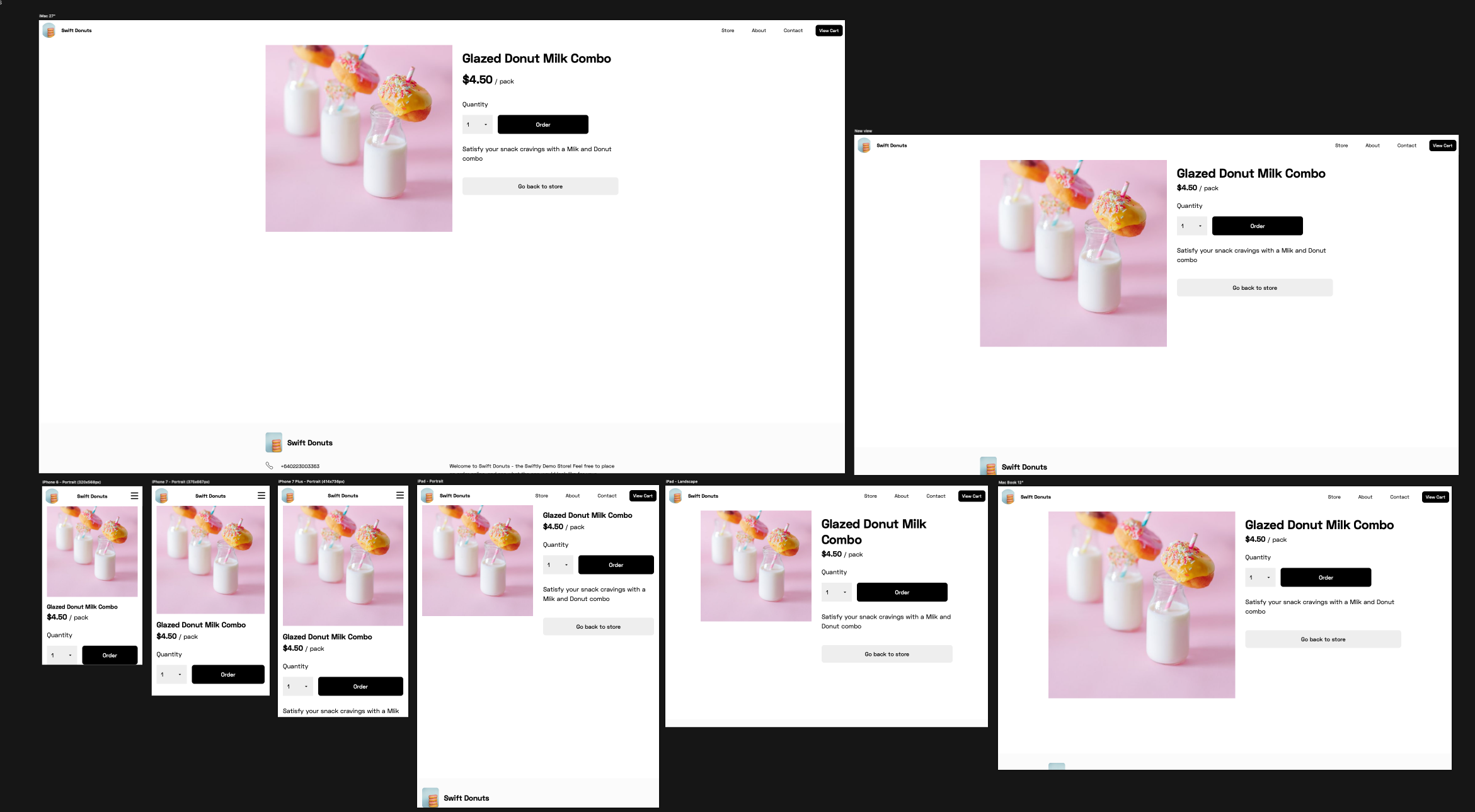Click Go back to store on Mac Book 12
1475x812 pixels.
[1323, 639]
